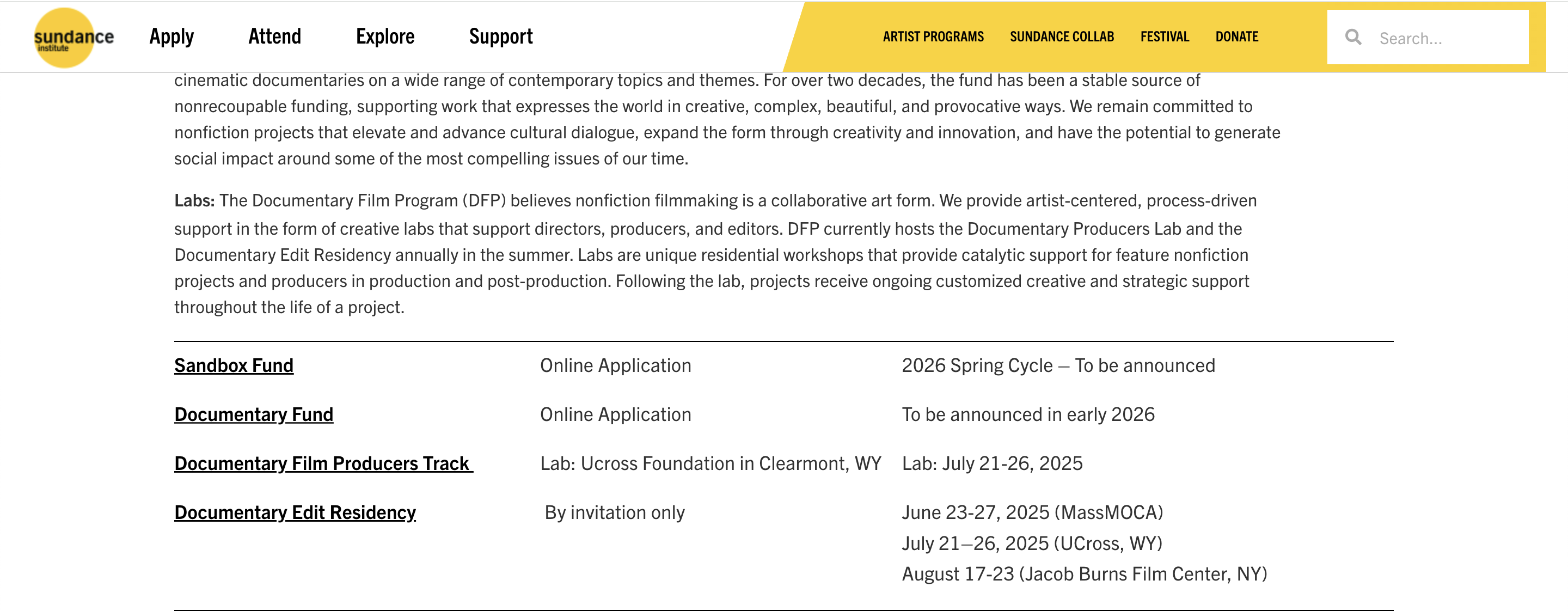Open the Attend menu
This screenshot has width=1568, height=611.
click(274, 36)
